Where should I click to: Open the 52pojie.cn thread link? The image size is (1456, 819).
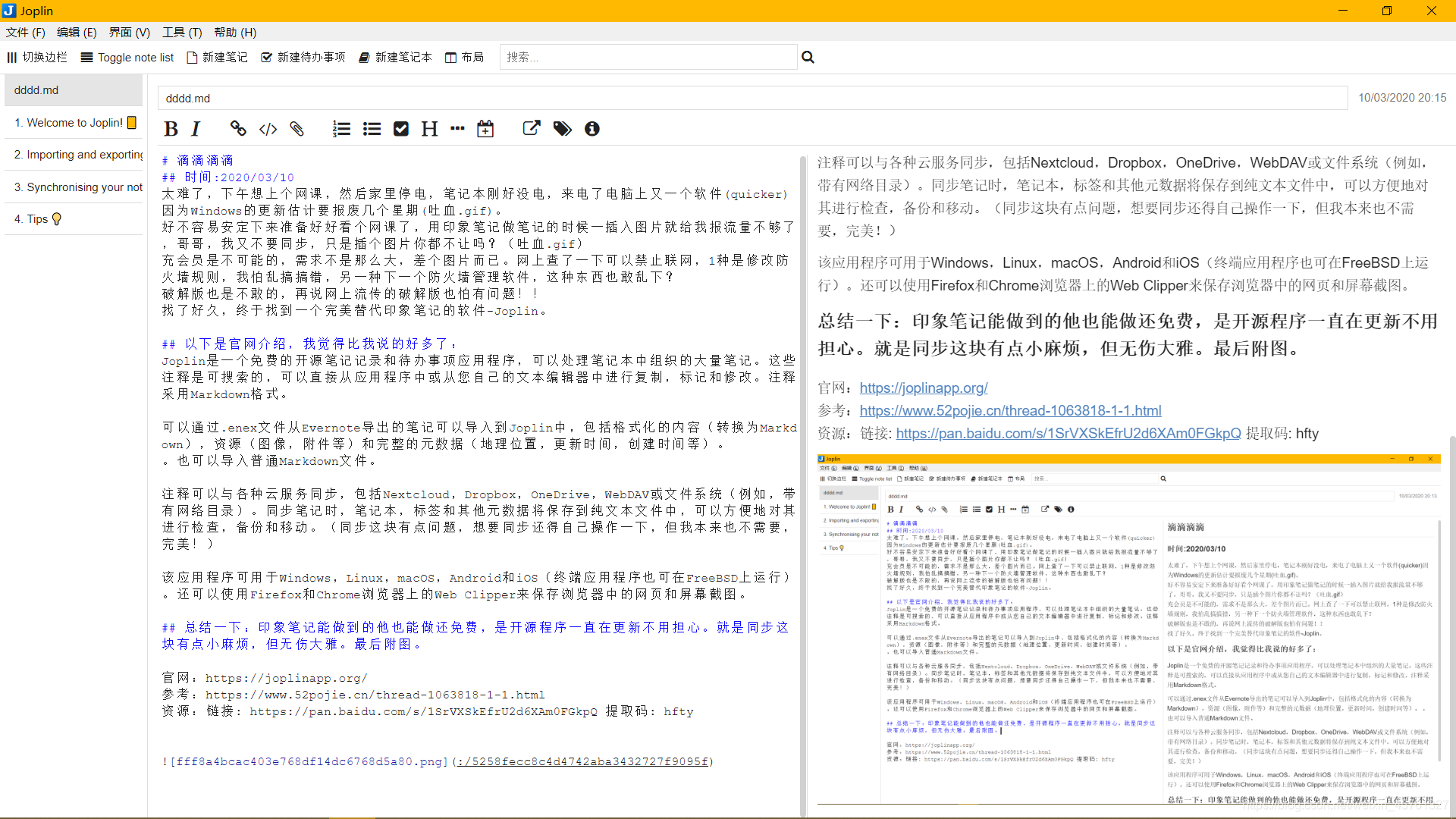1010,410
